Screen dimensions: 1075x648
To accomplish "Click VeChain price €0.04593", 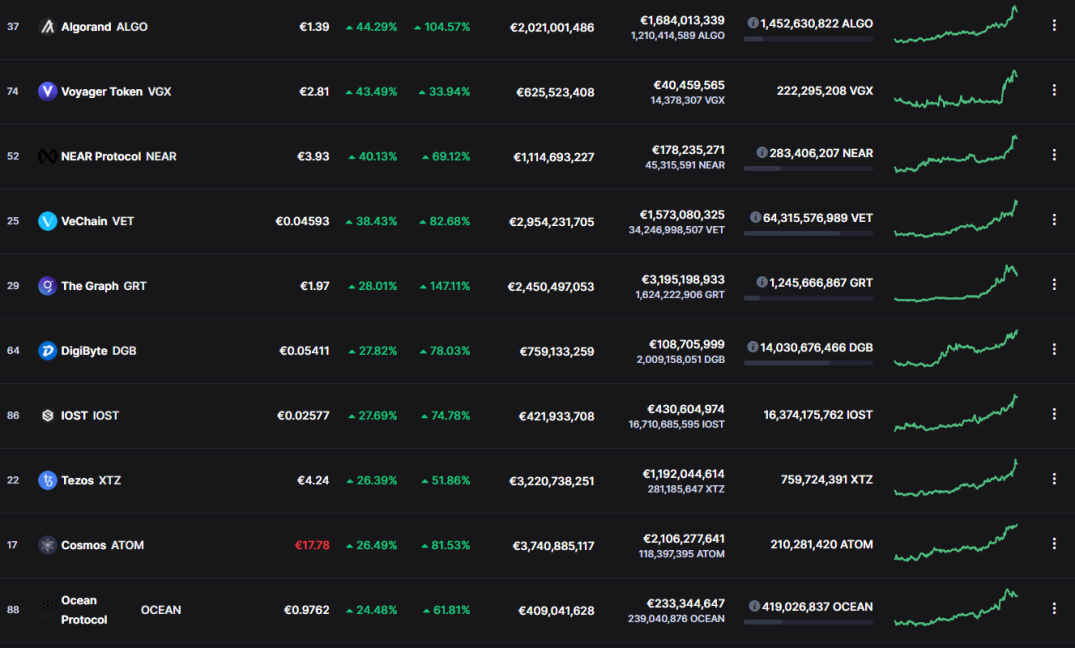I will (302, 221).
